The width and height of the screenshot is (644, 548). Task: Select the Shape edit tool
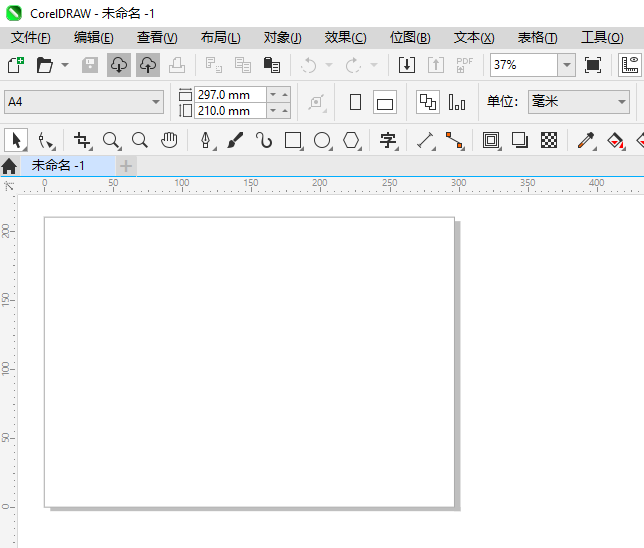click(x=46, y=140)
